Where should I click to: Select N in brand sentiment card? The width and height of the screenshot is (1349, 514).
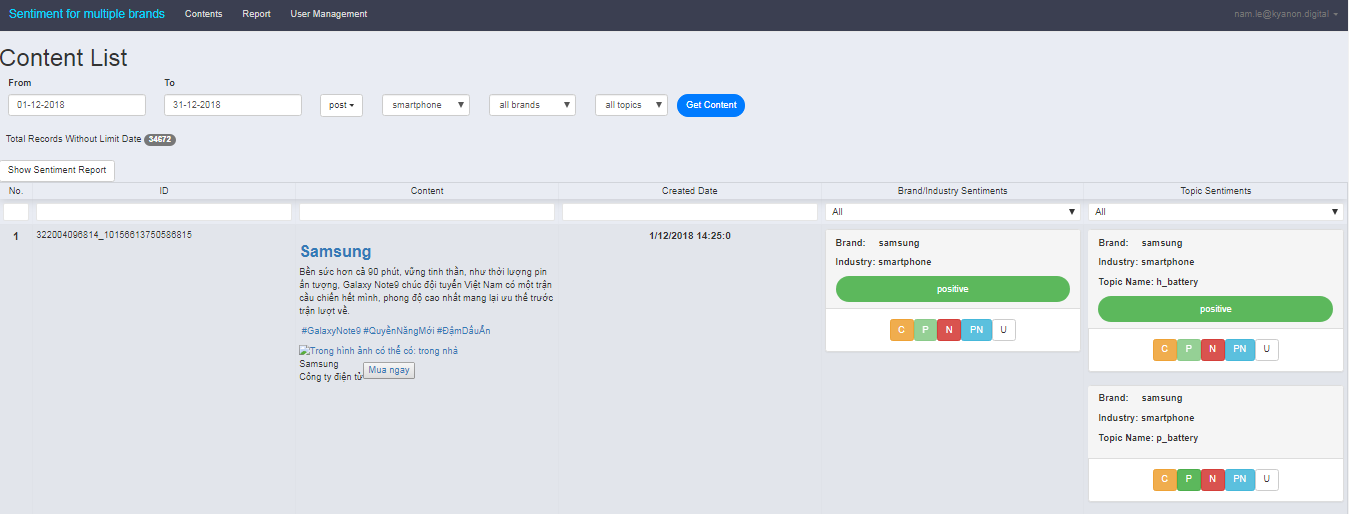[x=949, y=330]
